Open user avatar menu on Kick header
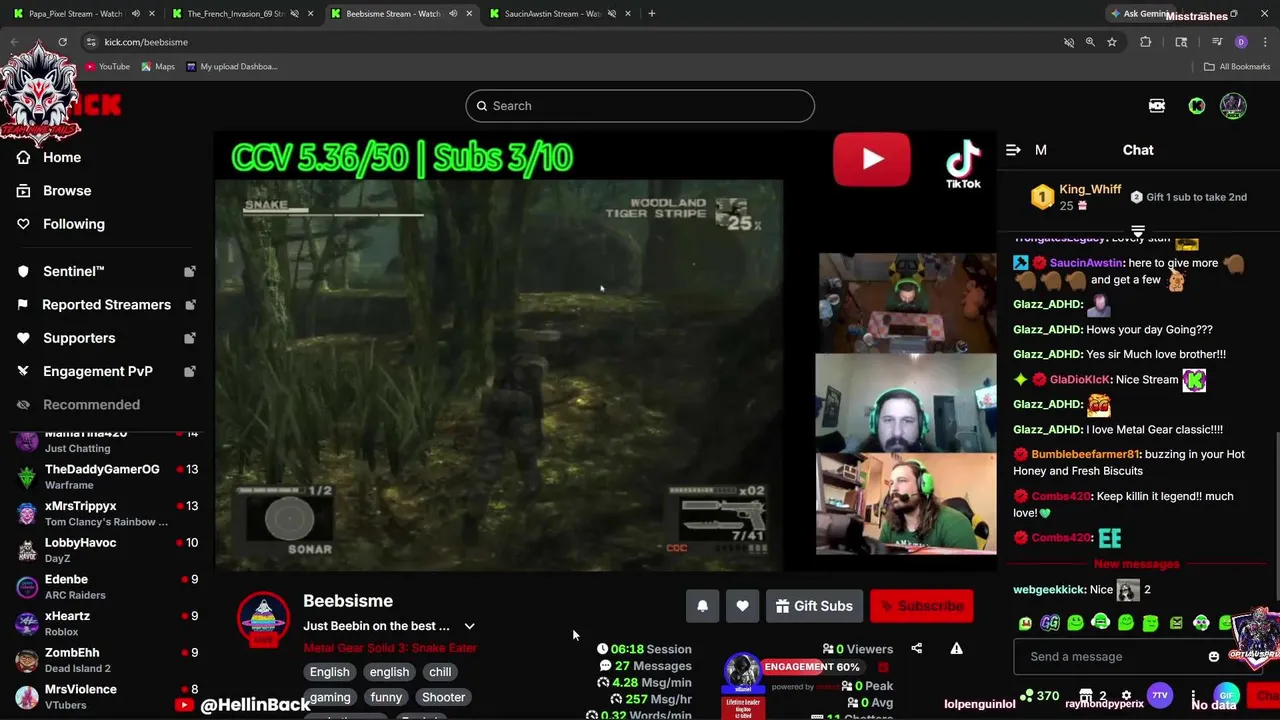The height and width of the screenshot is (720, 1280). click(1233, 106)
